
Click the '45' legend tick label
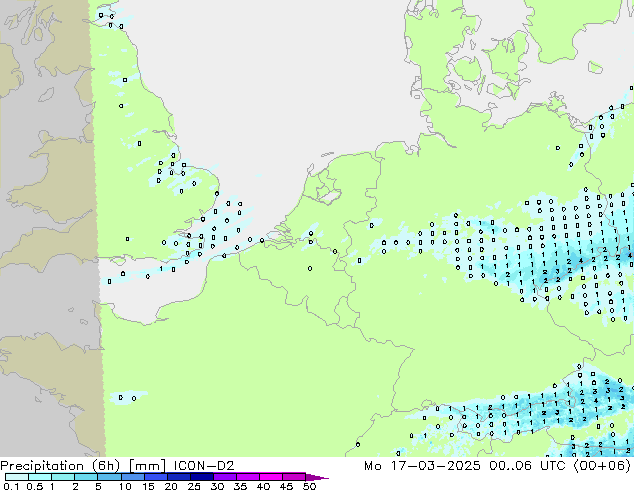click(286, 486)
